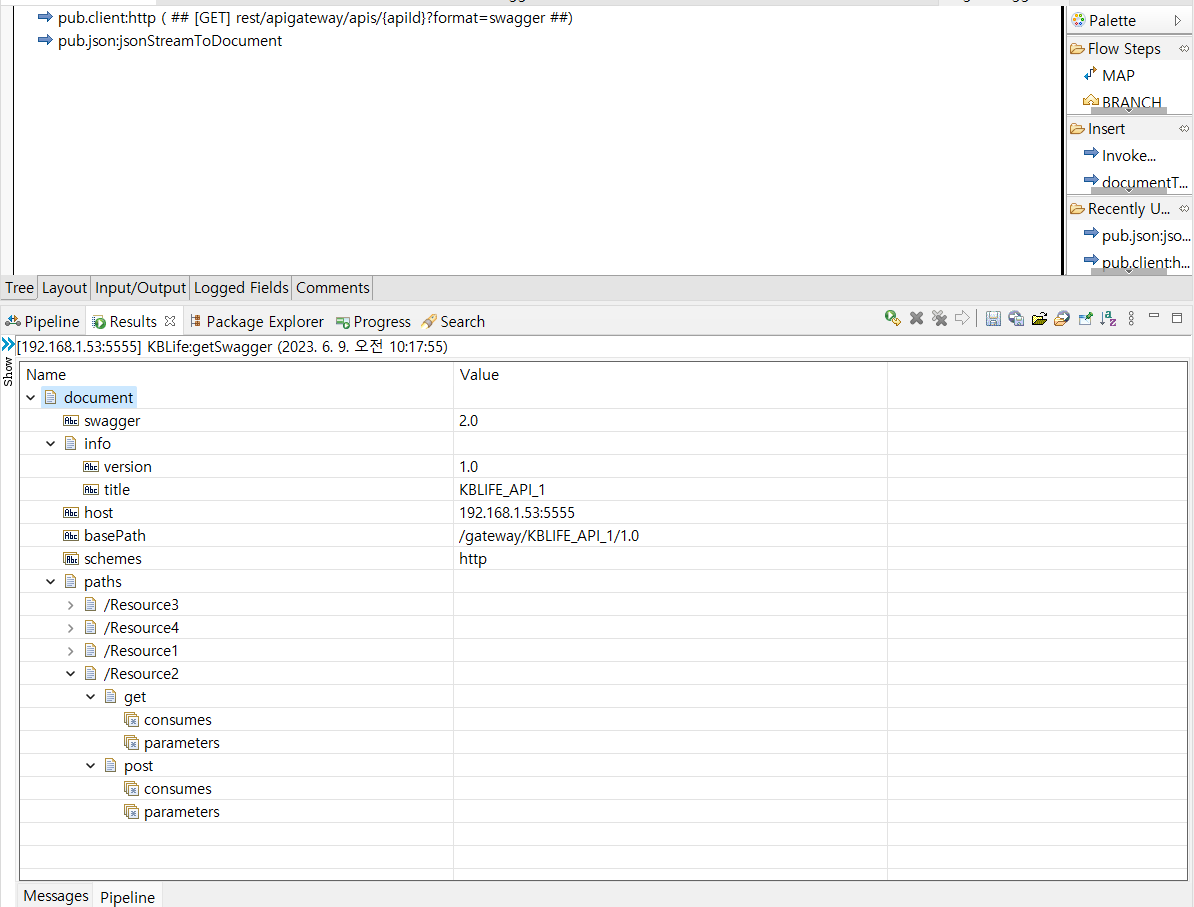Screen dimensions: 1194x907
Task: Click the double-arrow Show icon at left edge
Action: pos(8,345)
